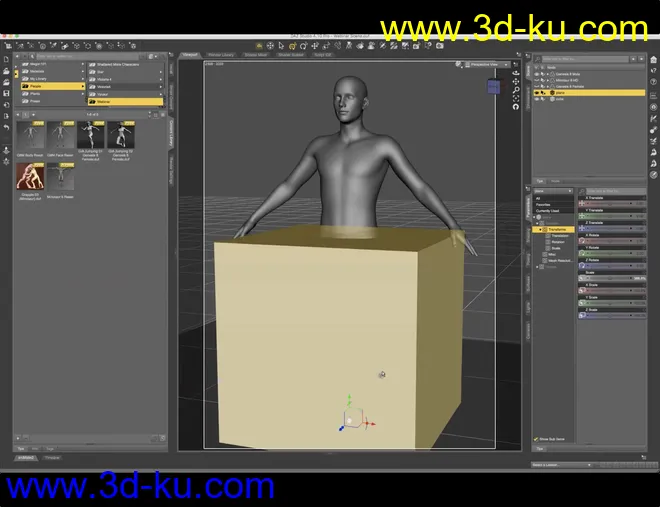Select the Grapple 03 pose thumbnail
This screenshot has width=660, height=507.
[28, 178]
